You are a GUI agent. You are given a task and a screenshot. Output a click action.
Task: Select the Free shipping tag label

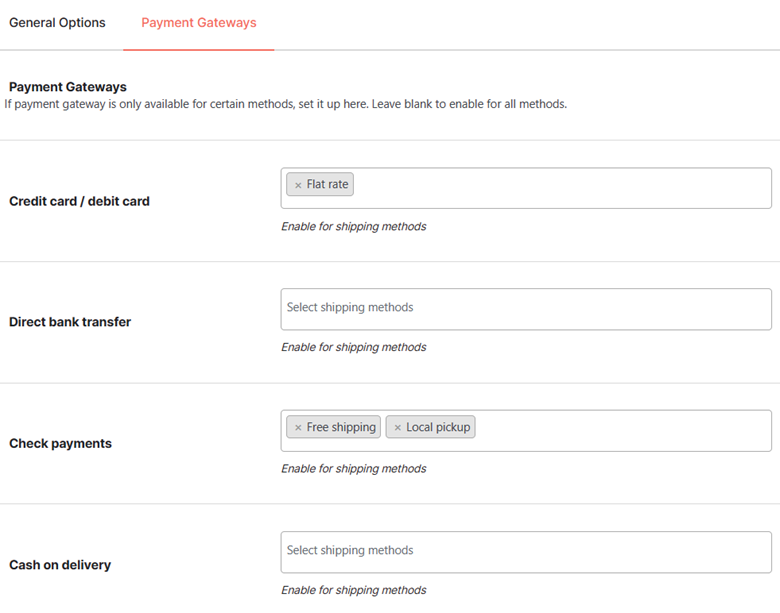tap(341, 427)
